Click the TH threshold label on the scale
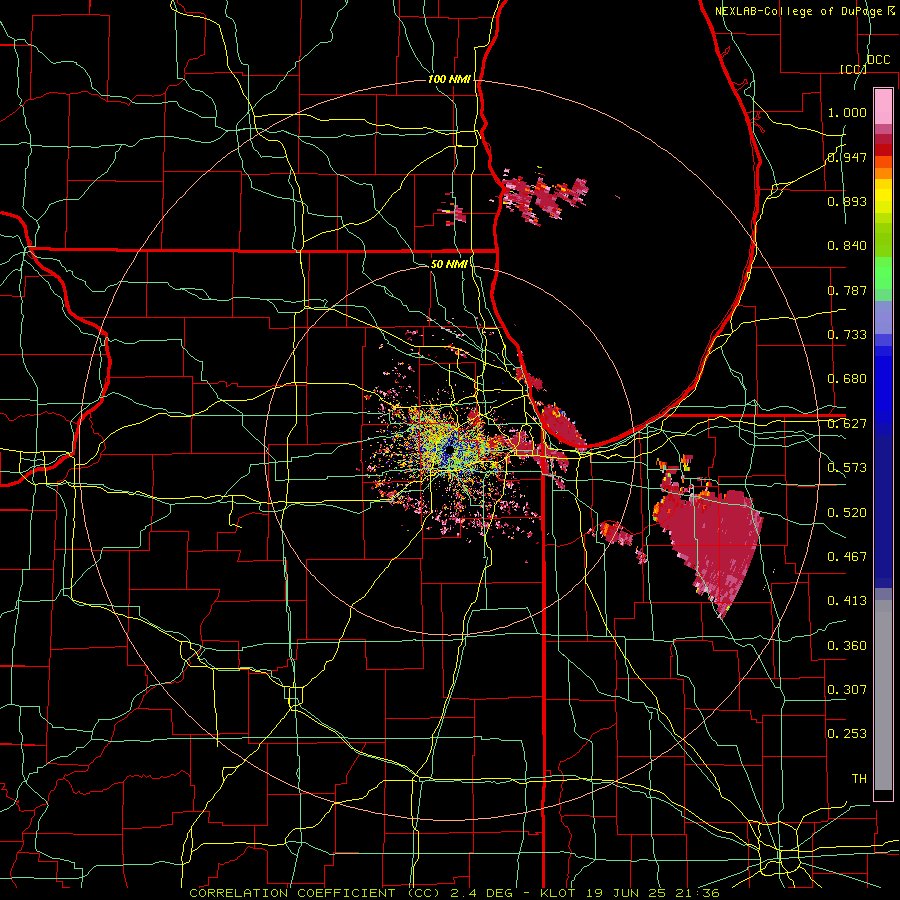The image size is (900, 900). coord(859,779)
